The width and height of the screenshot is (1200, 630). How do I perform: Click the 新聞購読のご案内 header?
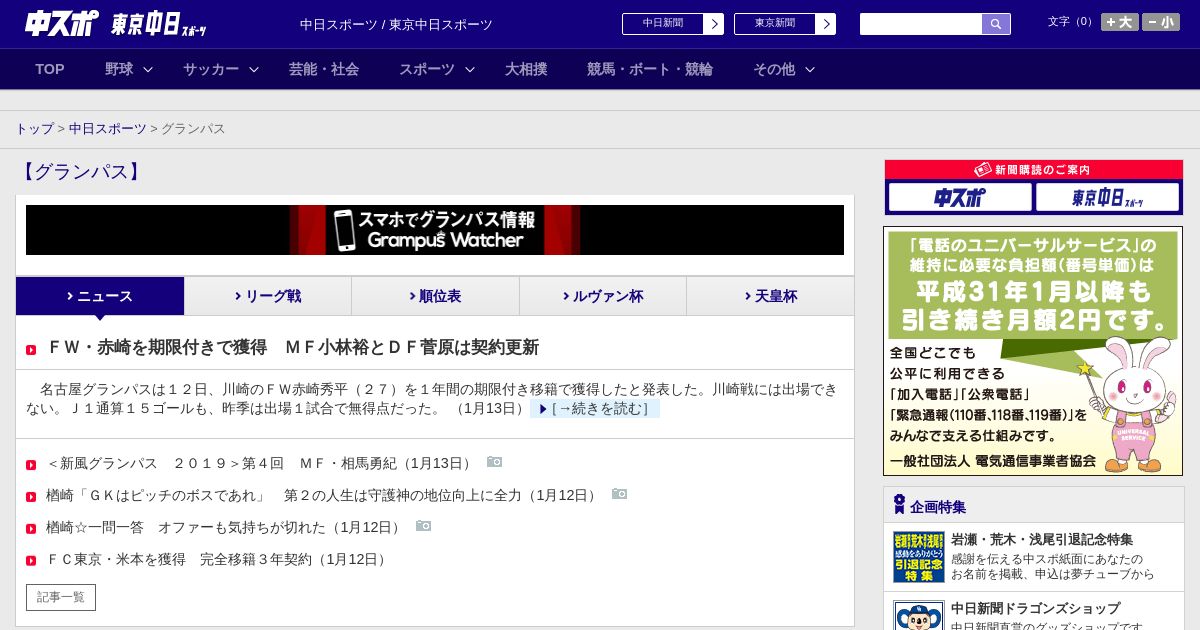[1033, 170]
